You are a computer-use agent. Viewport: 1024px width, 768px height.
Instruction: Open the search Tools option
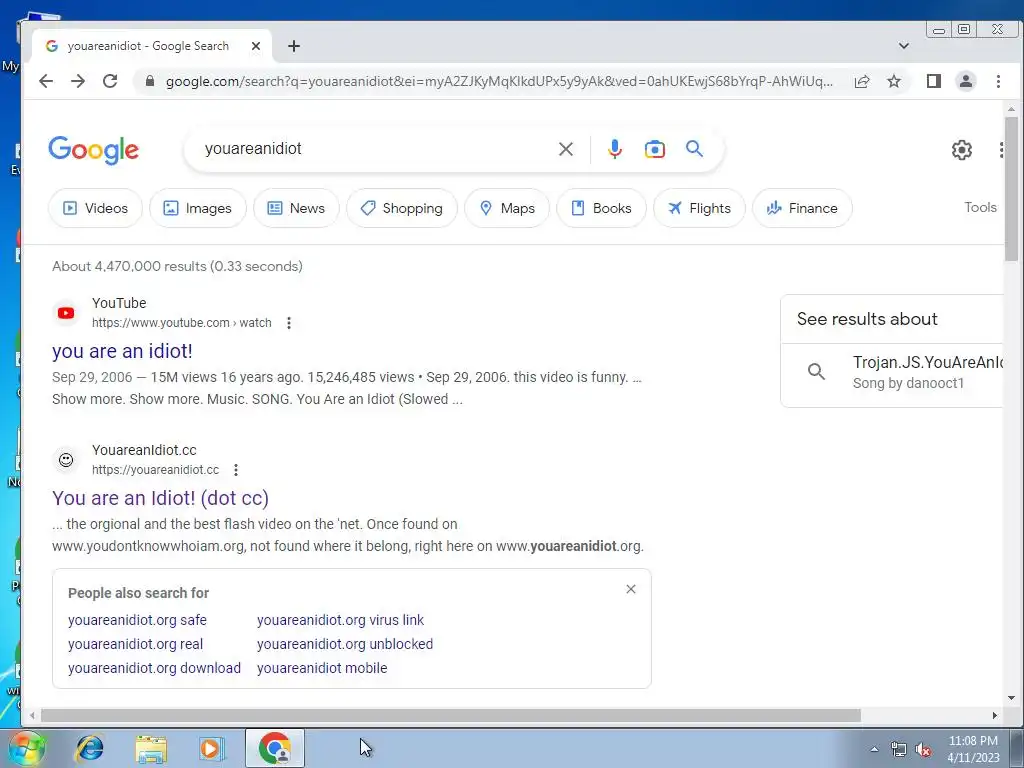pos(980,207)
